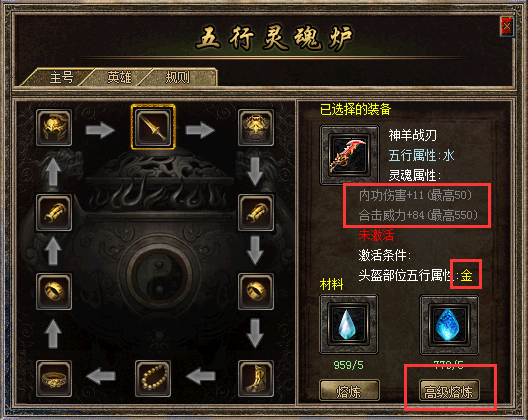This screenshot has height=420, width=528.
Task: Select the blue glowing gem material
Action: pyautogui.click(x=449, y=325)
